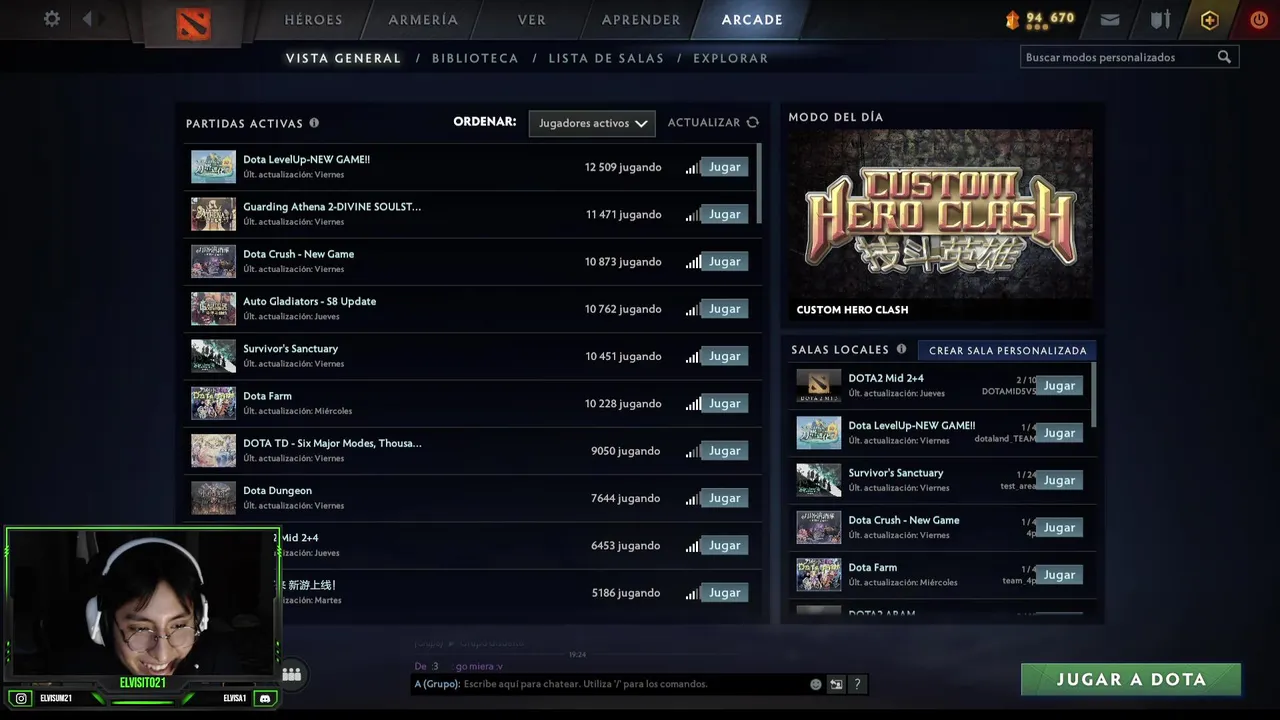Screen dimensions: 1280x720
Task: Click the Jugar a Dota button
Action: coord(1131,679)
